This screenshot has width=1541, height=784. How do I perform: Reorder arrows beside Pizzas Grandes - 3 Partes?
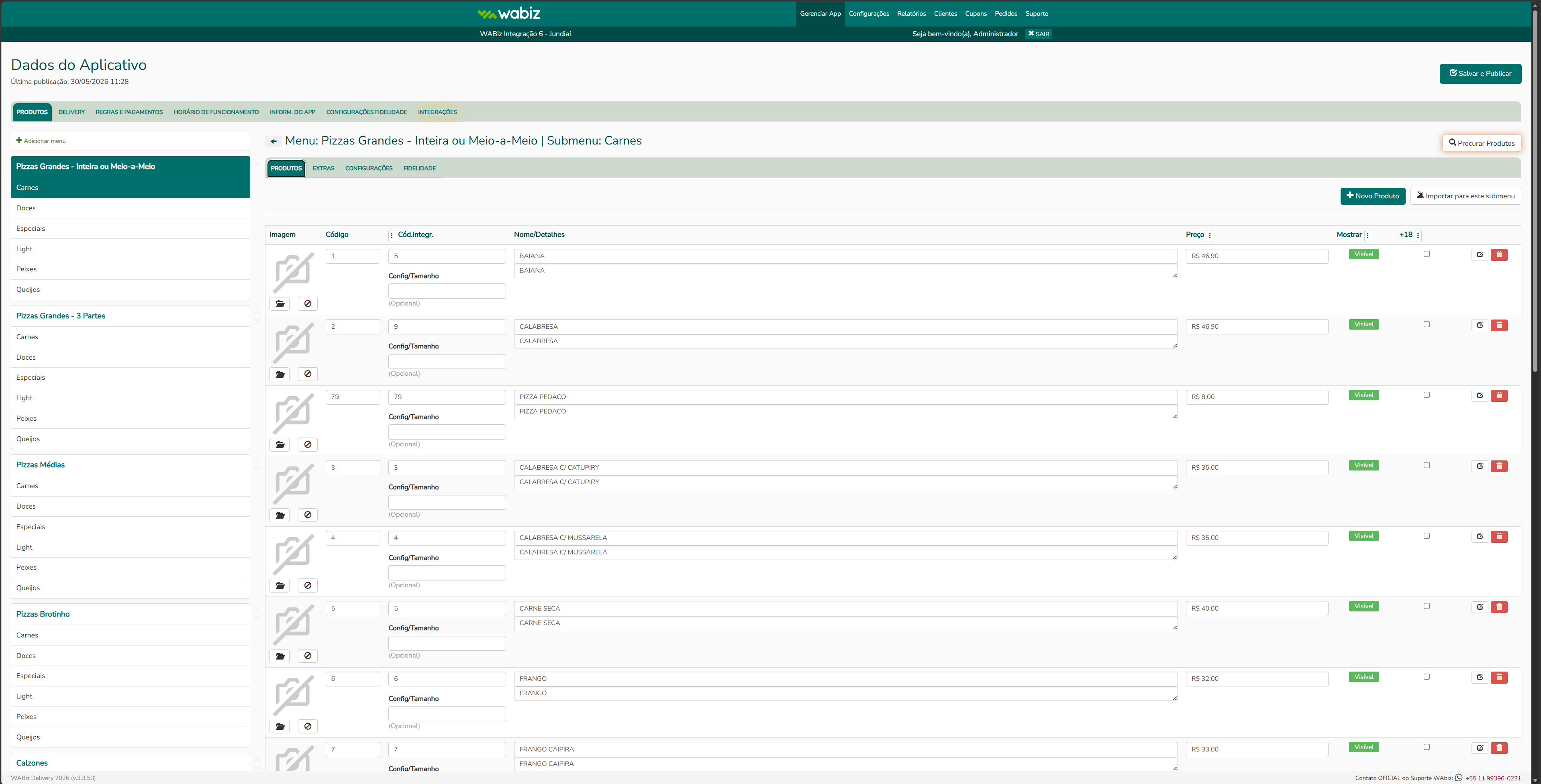pyautogui.click(x=257, y=316)
